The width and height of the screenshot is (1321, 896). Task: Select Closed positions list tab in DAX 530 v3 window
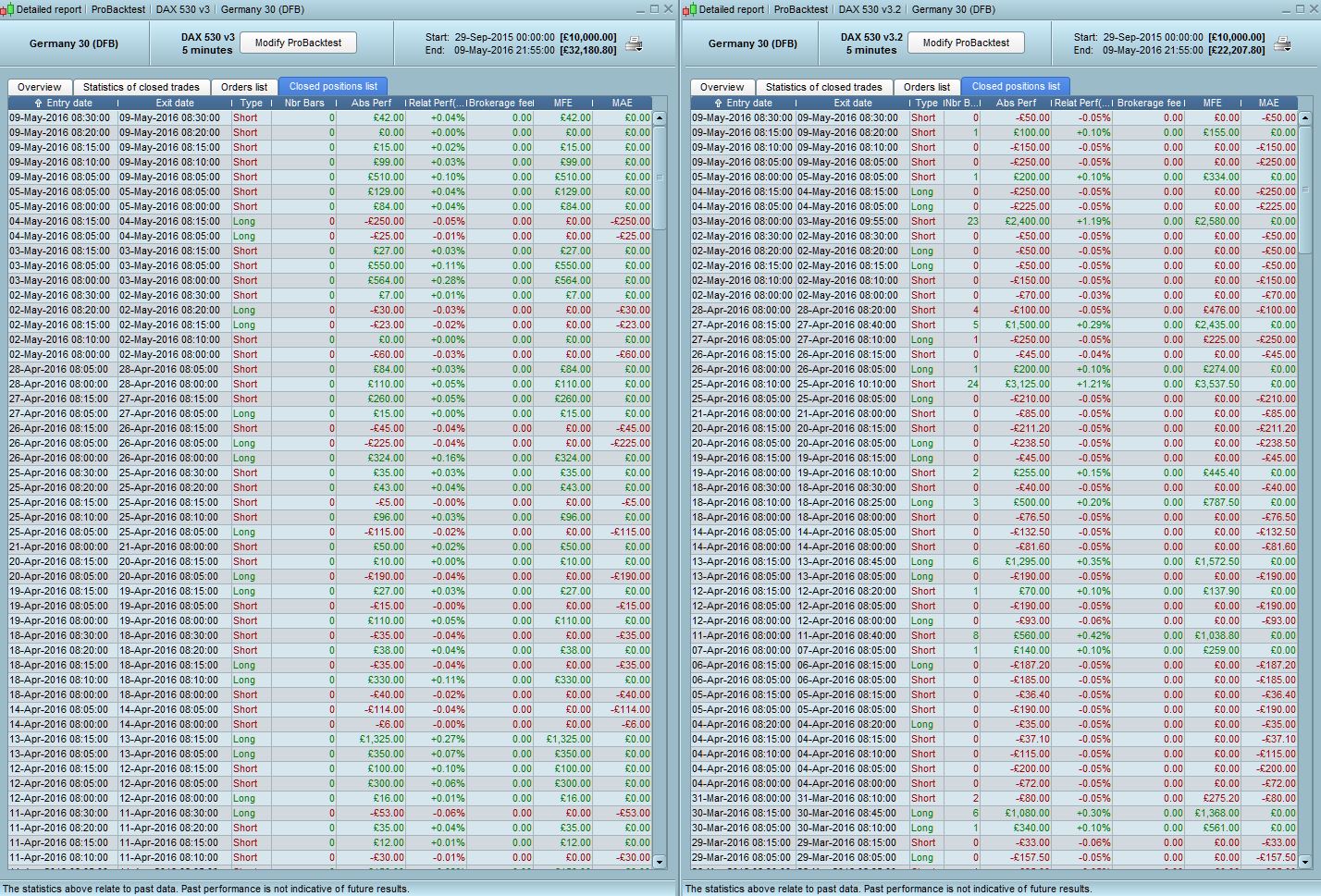click(x=333, y=87)
